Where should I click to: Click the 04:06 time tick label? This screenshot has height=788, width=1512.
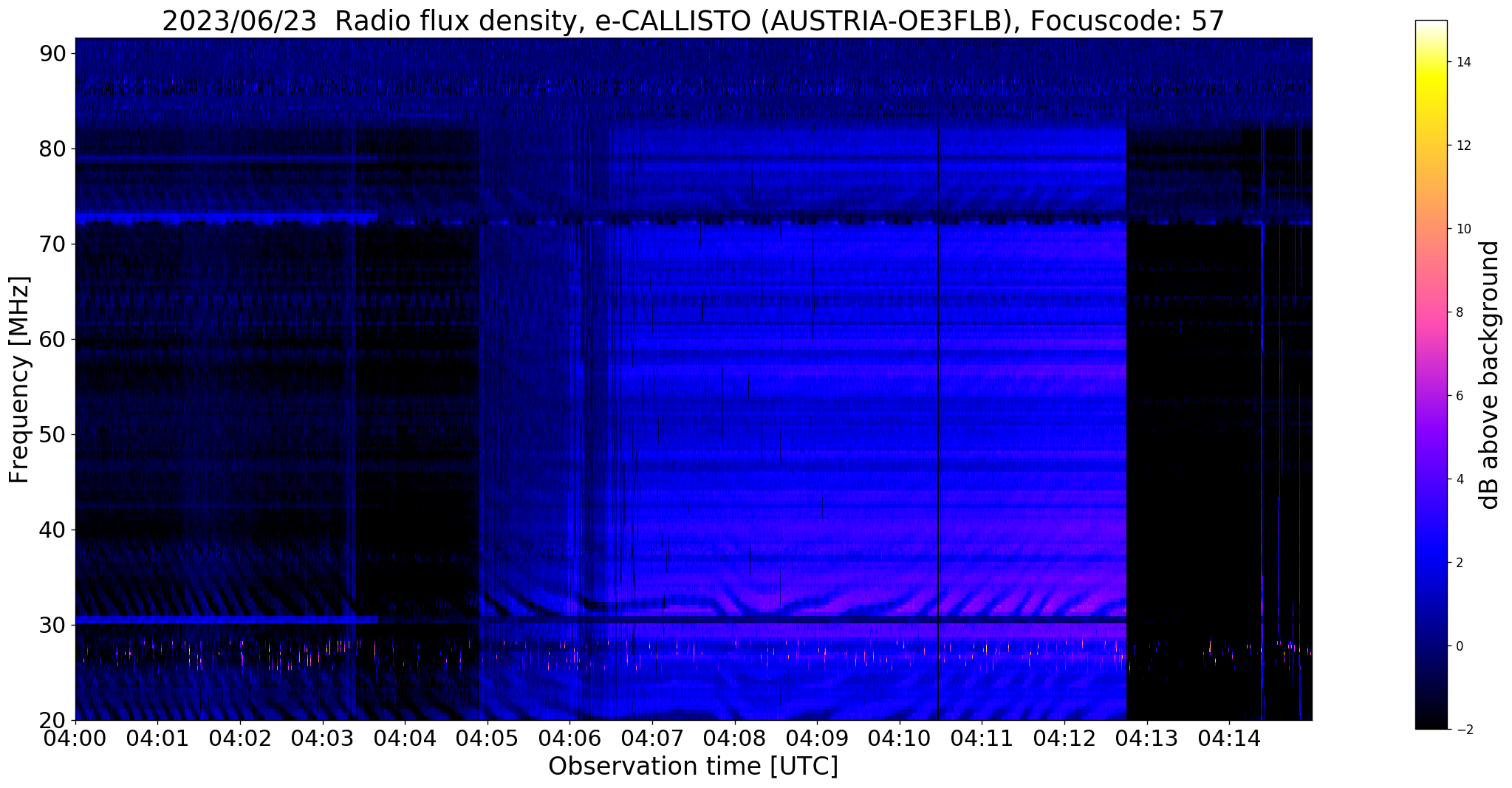click(569, 738)
